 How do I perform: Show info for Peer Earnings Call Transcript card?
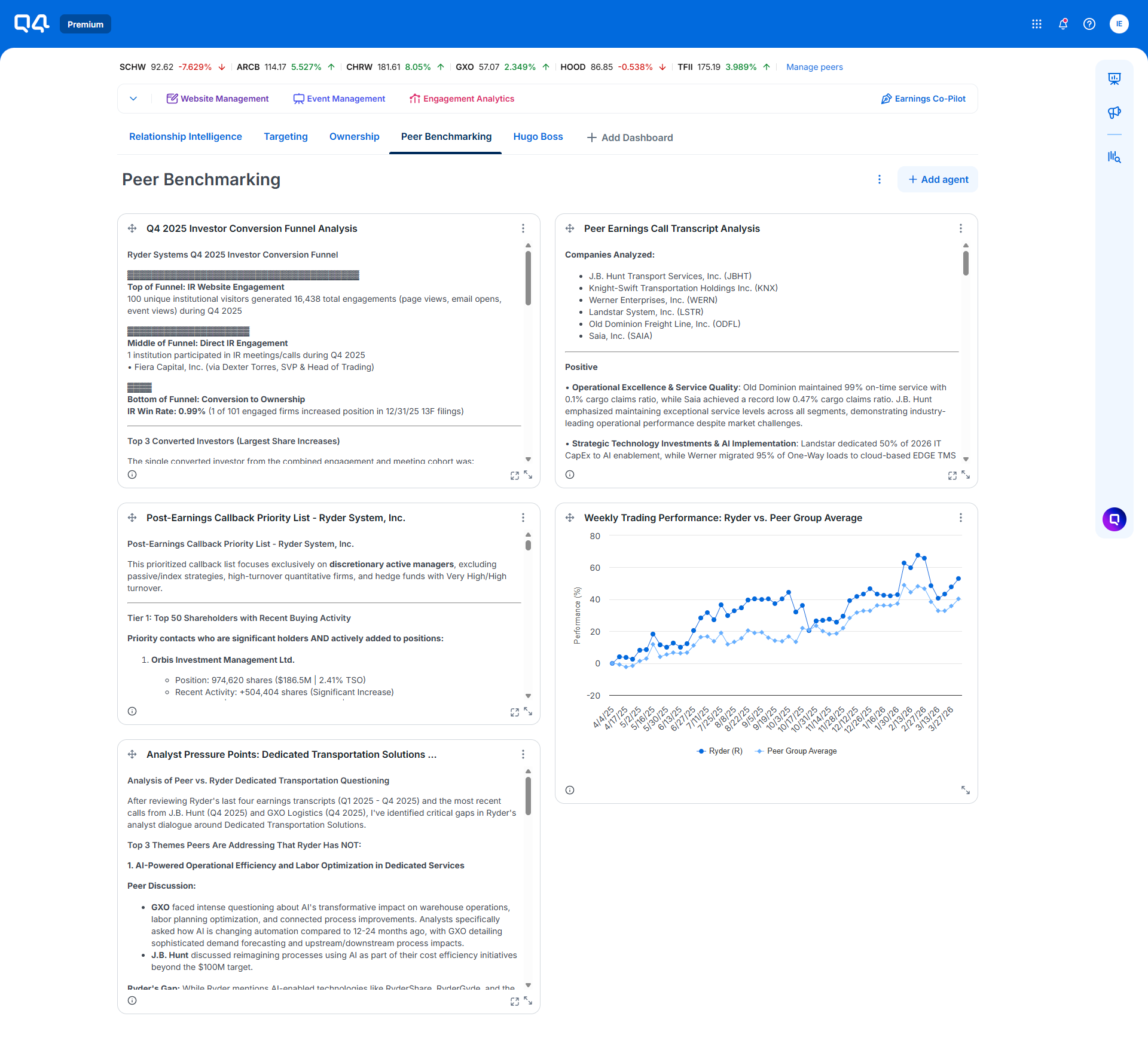[x=570, y=475]
